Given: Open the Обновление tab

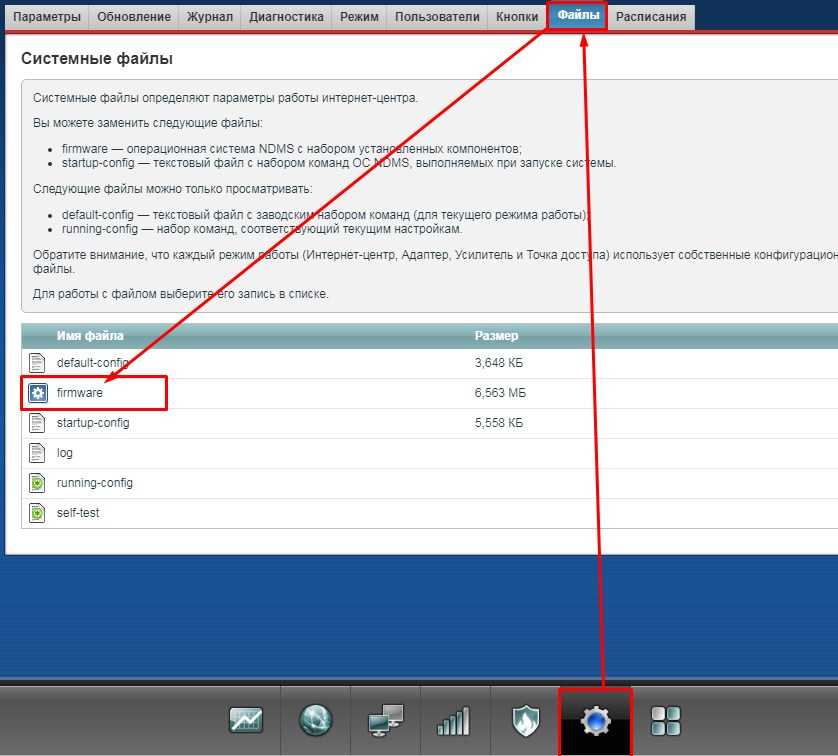Looking at the screenshot, I should tap(134, 17).
